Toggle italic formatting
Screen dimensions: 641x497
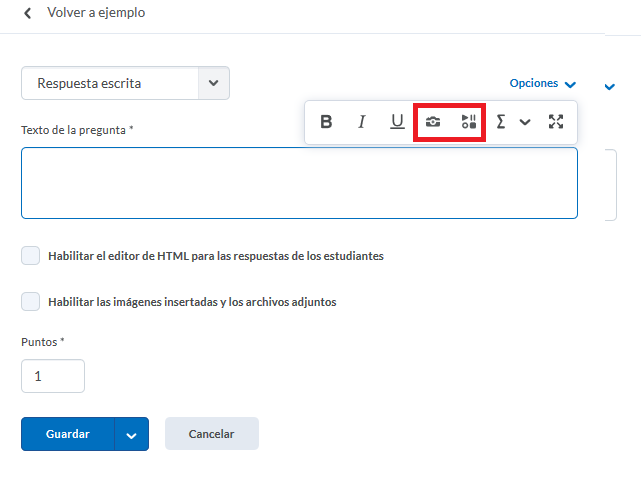pyautogui.click(x=362, y=122)
